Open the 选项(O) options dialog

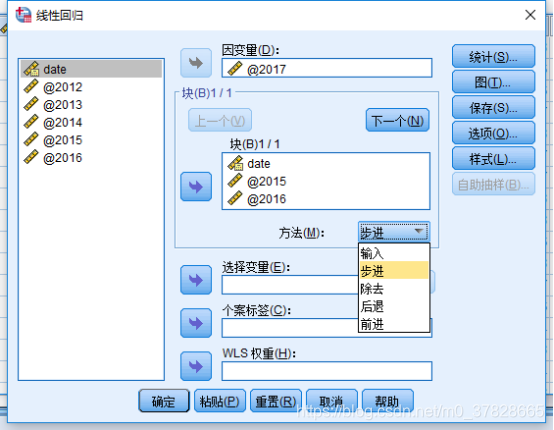point(493,133)
